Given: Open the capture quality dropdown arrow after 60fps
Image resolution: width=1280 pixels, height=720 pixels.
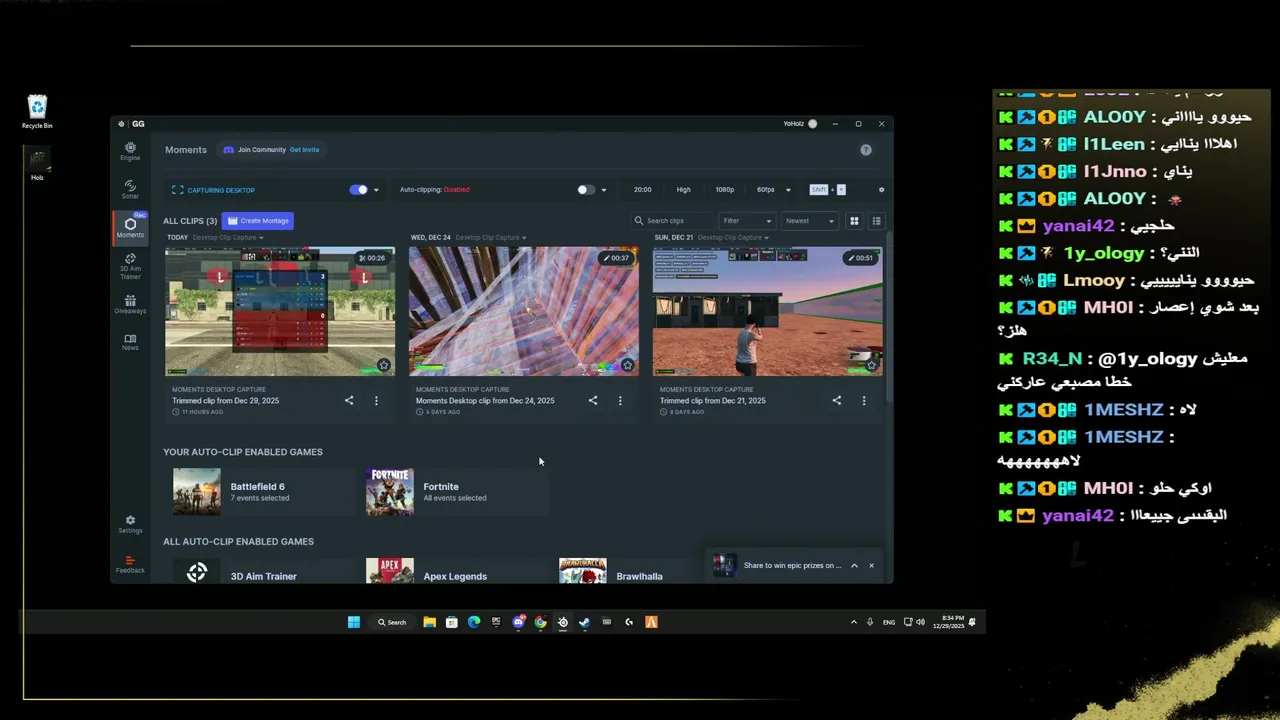Looking at the screenshot, I should (788, 190).
